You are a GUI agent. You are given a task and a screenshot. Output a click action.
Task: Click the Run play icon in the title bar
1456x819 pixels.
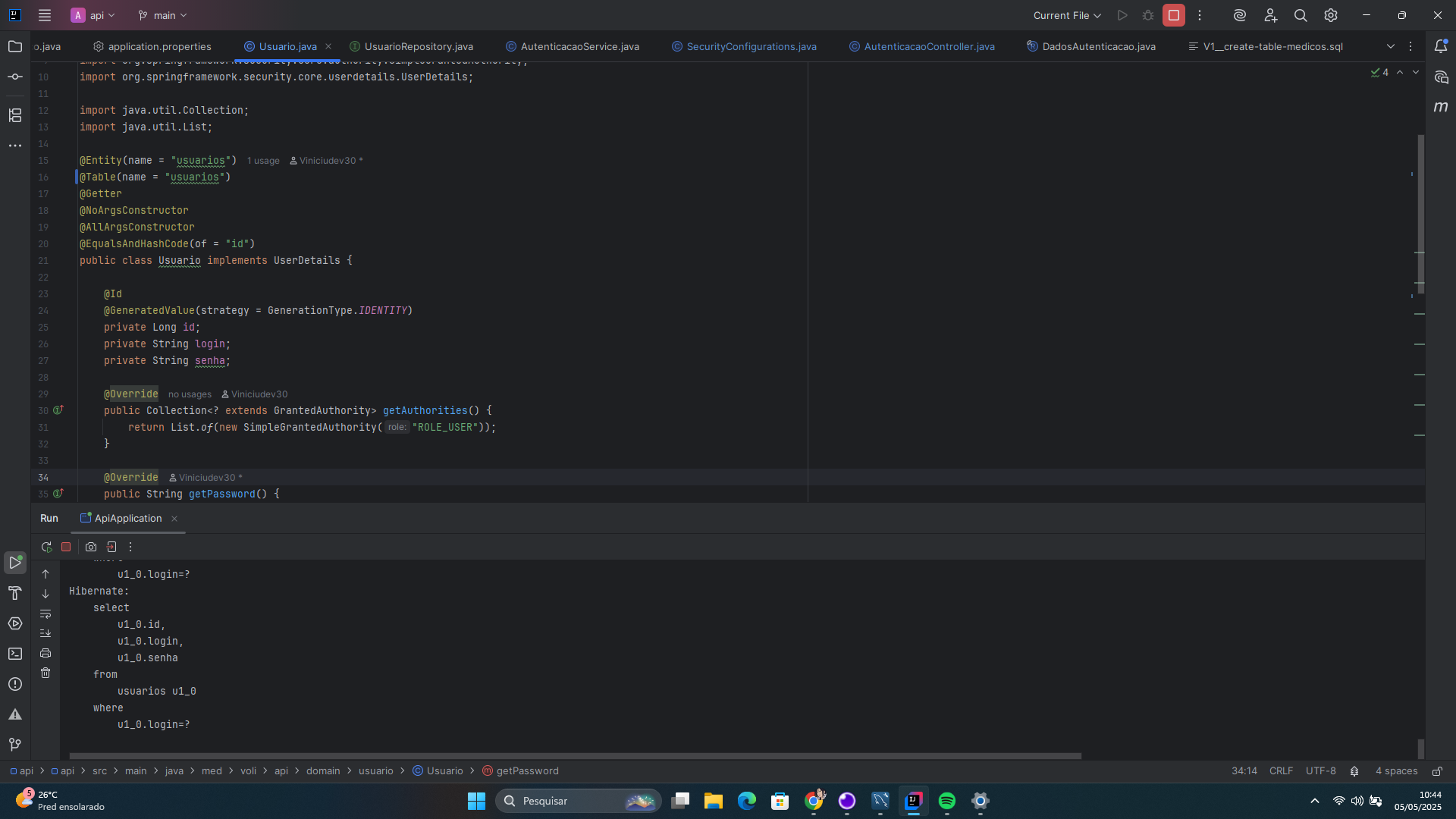coord(1122,15)
